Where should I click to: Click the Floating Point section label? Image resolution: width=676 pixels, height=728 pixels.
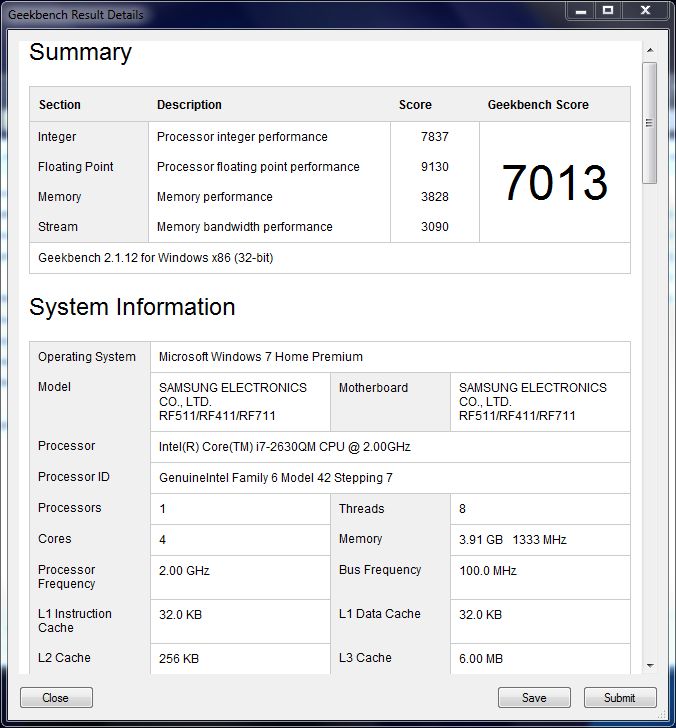pos(76,167)
